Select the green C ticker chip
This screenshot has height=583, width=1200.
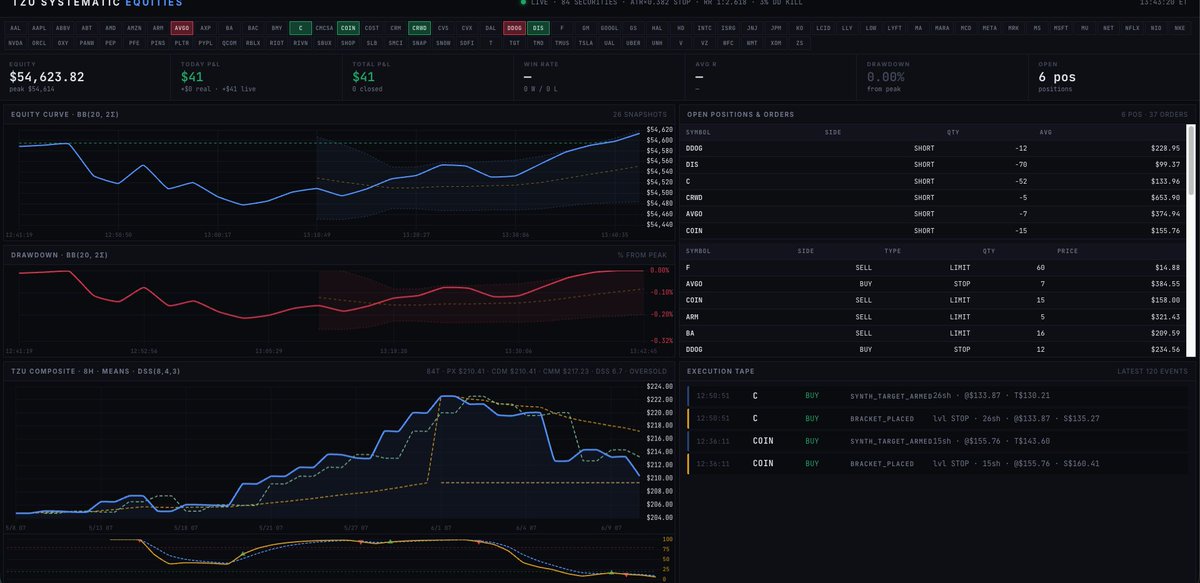click(x=301, y=28)
